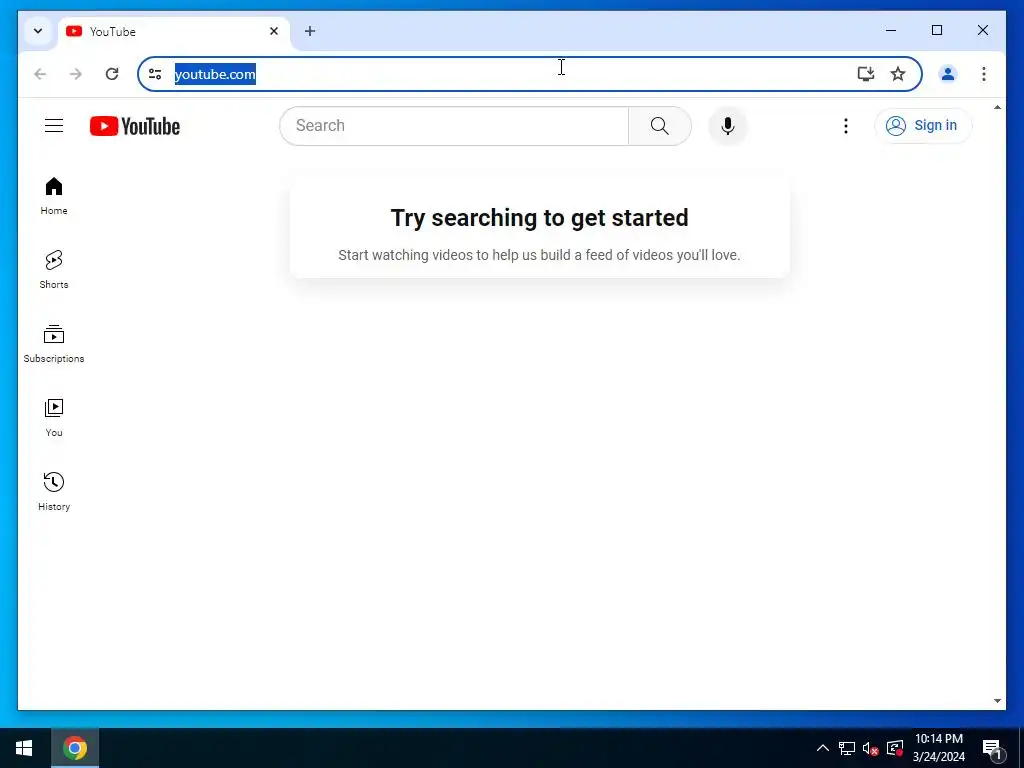
Task: Click the Sign in button
Action: (923, 125)
